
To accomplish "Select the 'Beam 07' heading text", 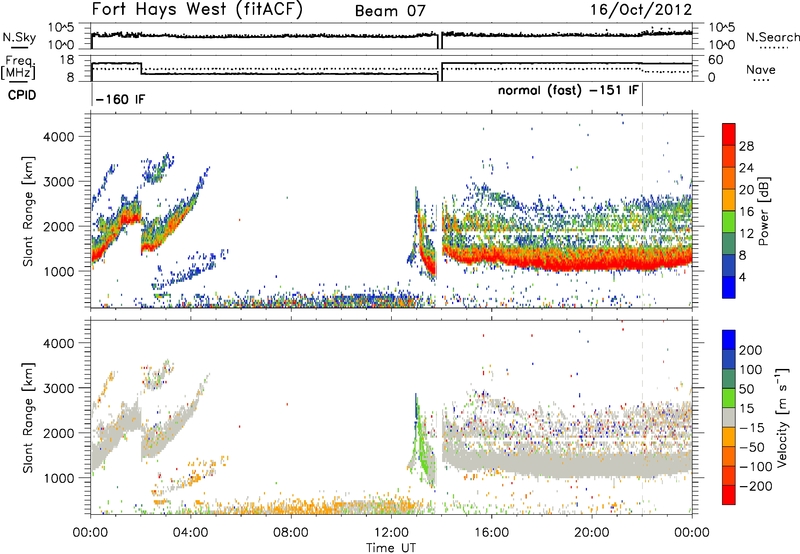I will [x=390, y=11].
